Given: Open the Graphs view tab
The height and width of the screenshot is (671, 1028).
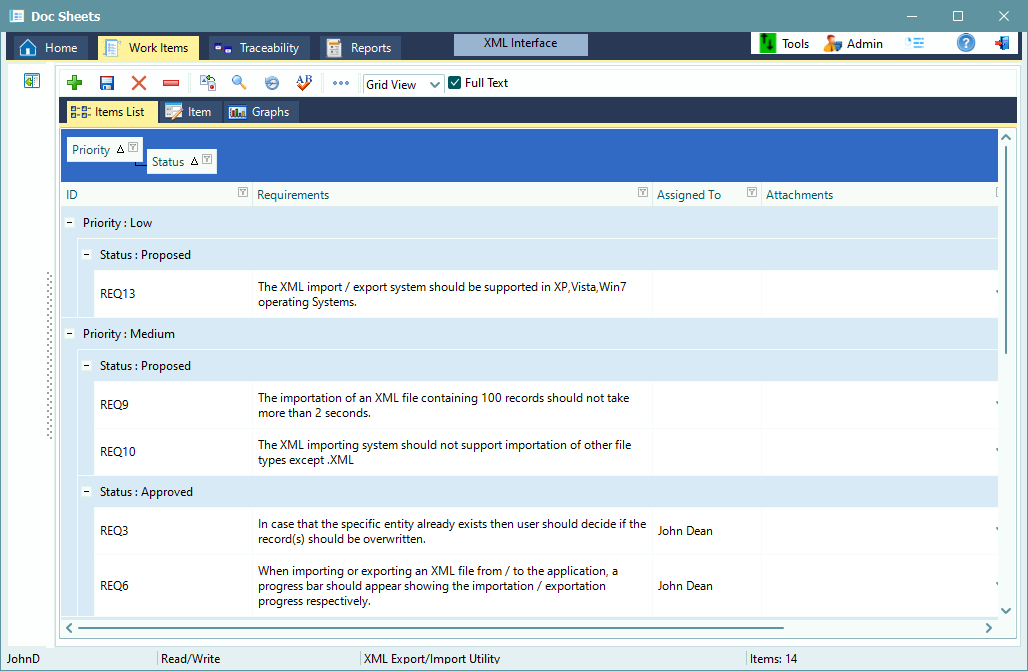Looking at the screenshot, I should coord(260,112).
